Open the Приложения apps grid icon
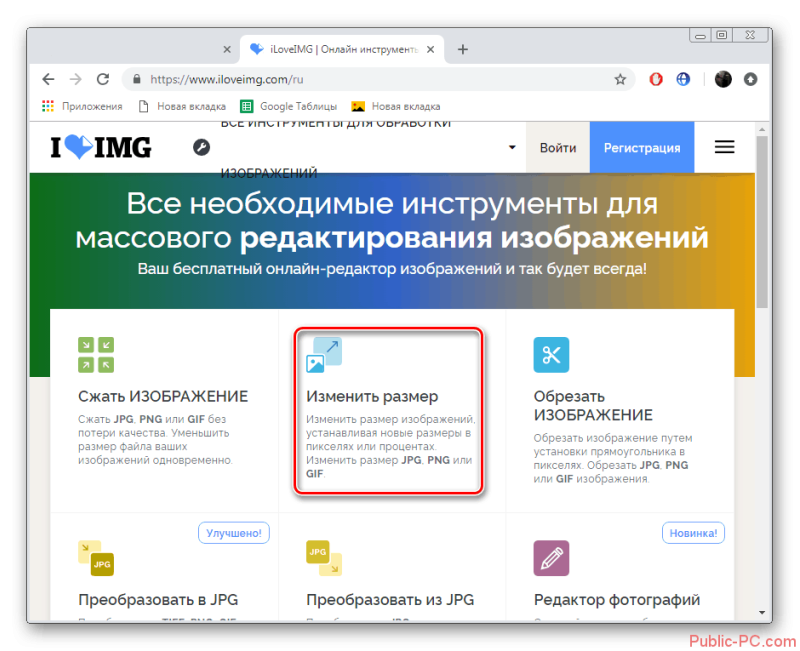Image resolution: width=800 pixels, height=651 pixels. 48,106
